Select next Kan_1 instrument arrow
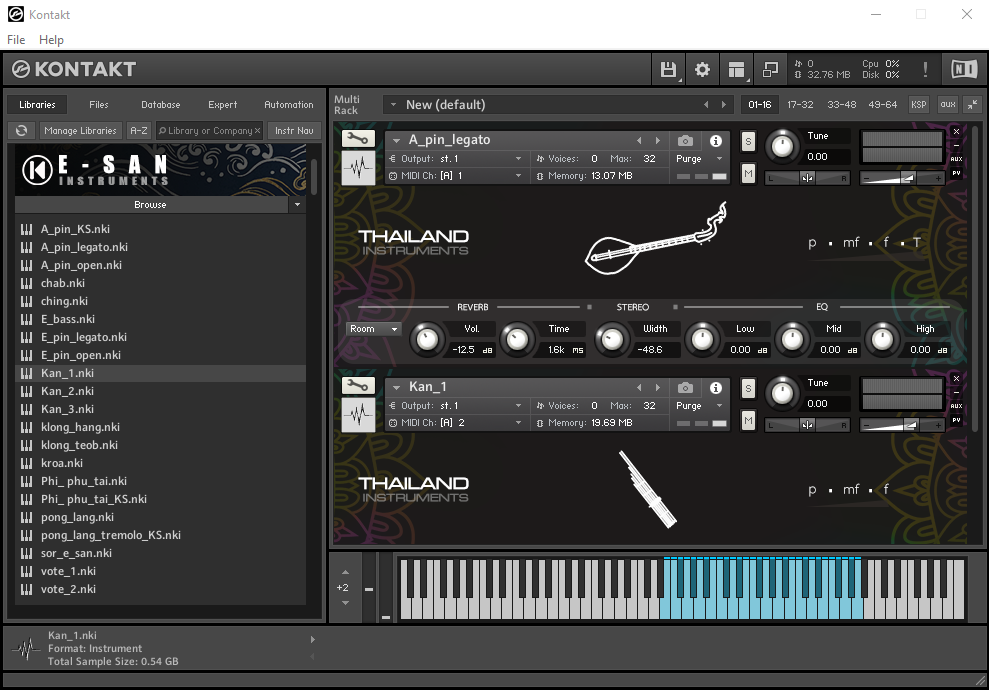This screenshot has width=989, height=690. click(658, 387)
